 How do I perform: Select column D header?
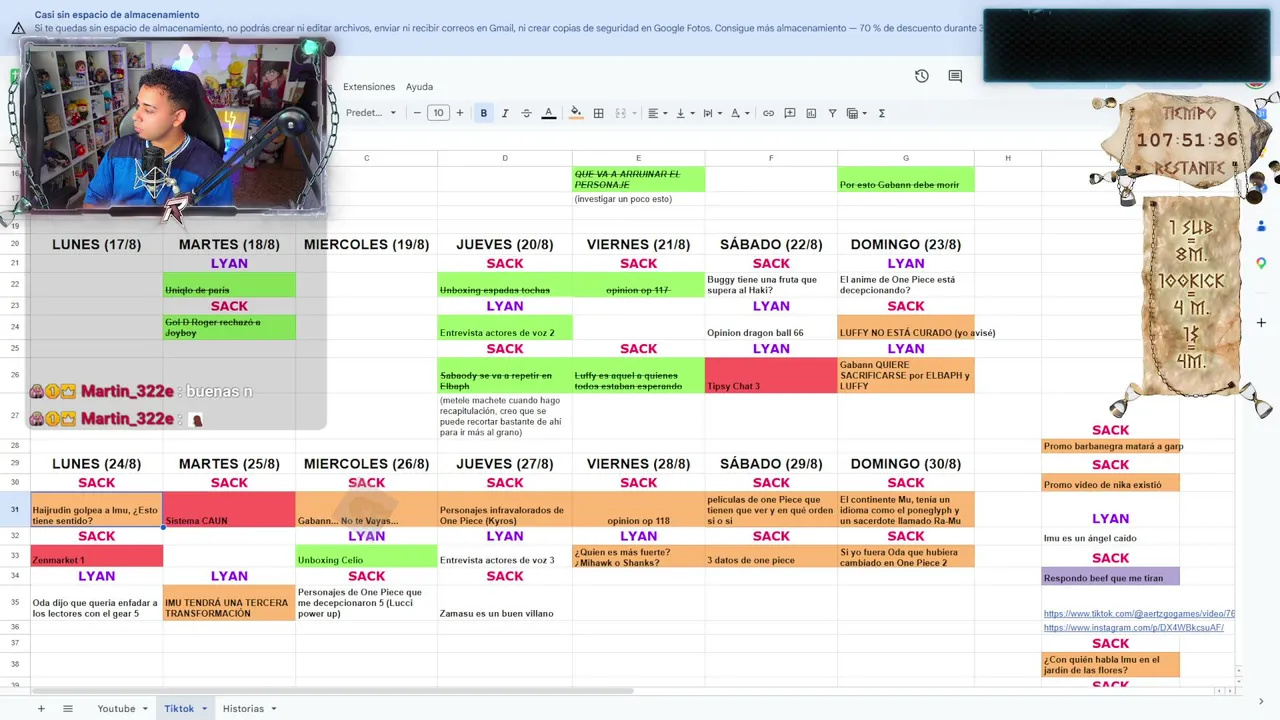pos(505,158)
